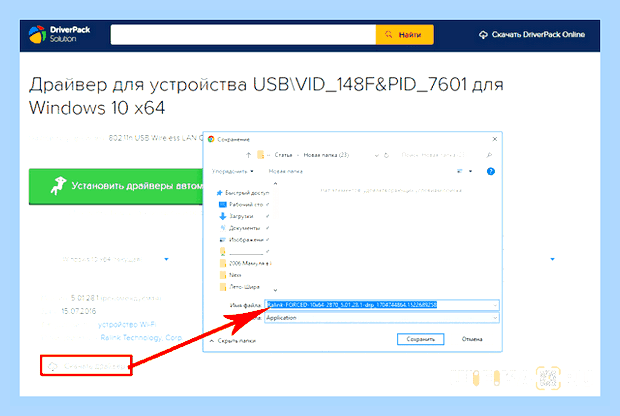Select the Новая папка (23) breadcrumb
Screen dimensions: 620x416
pyautogui.click(x=326, y=155)
